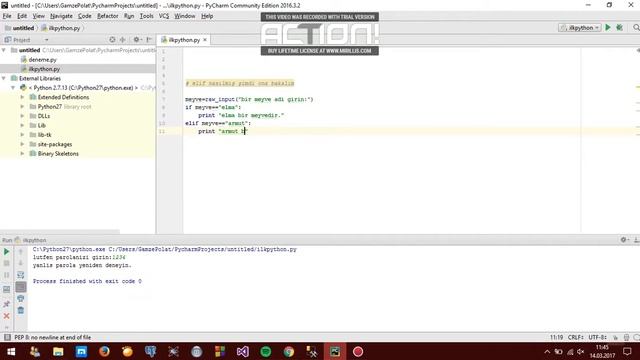Open Project panel settings gear
This screenshot has height=360, width=640.
point(137,40)
